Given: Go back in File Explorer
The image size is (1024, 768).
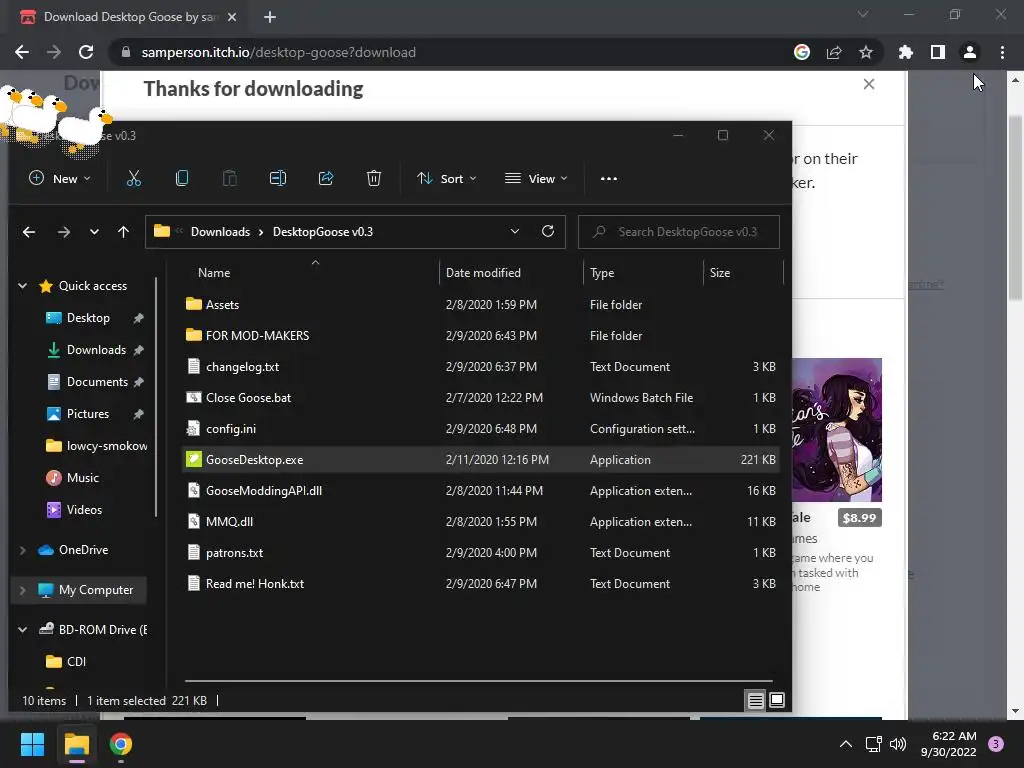Looking at the screenshot, I should click(29, 232).
